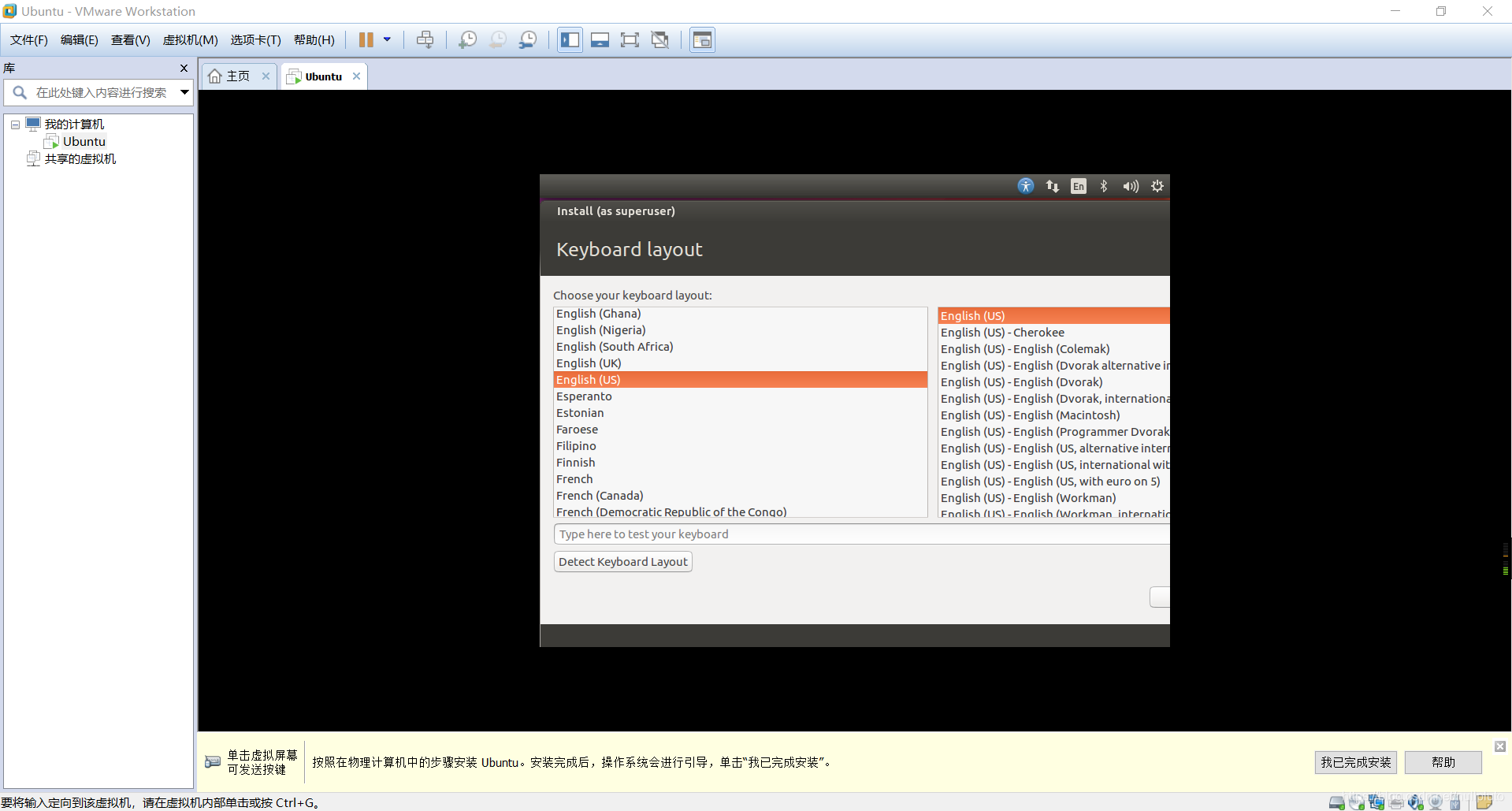Select English (US) - English (Macintosh) variant
This screenshot has height=811, width=1512.
[x=1053, y=415]
